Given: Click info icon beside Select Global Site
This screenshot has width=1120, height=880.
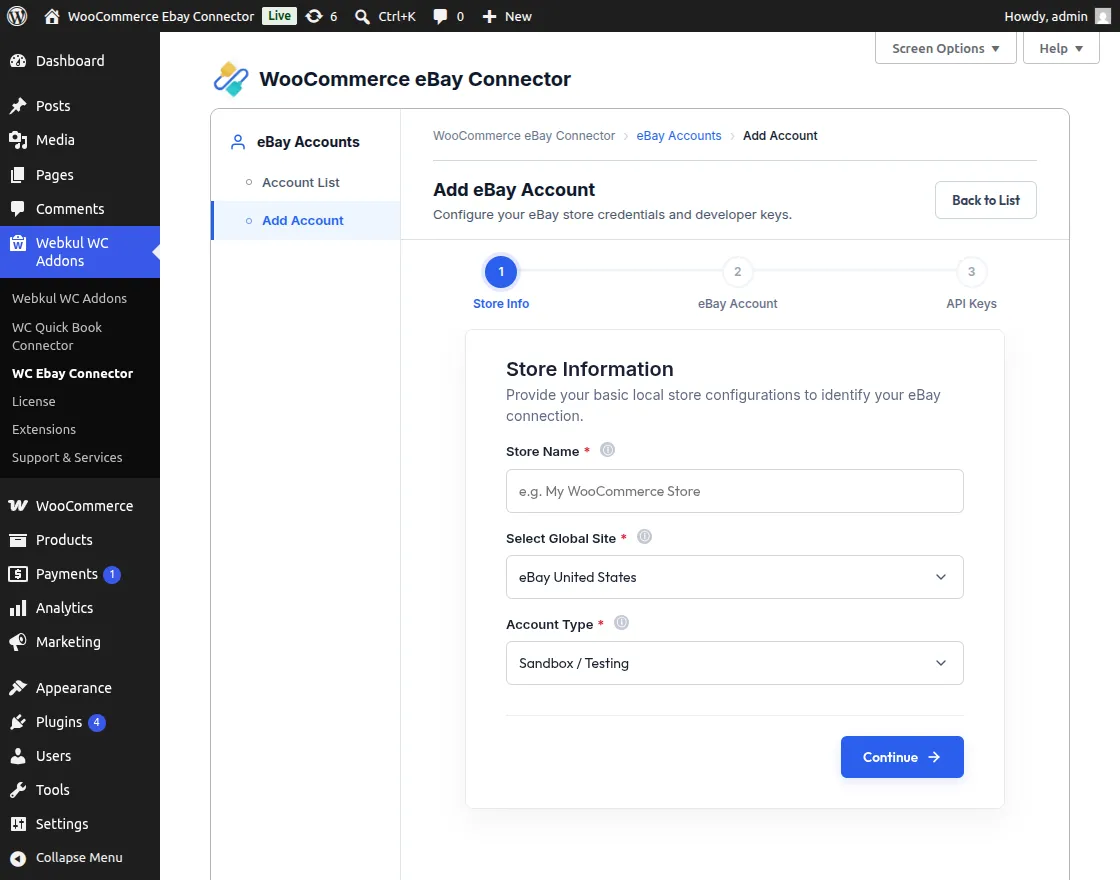Looking at the screenshot, I should [644, 536].
